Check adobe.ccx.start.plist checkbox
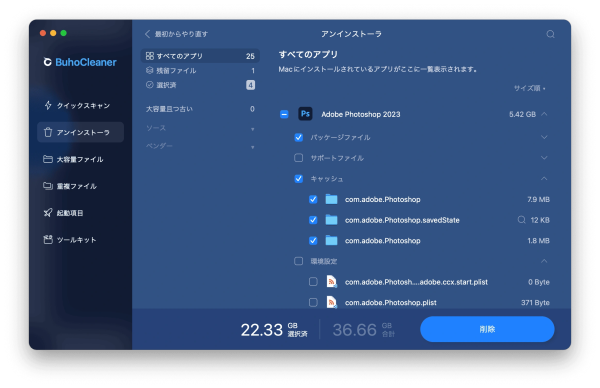This screenshot has height=388, width=600. (313, 282)
